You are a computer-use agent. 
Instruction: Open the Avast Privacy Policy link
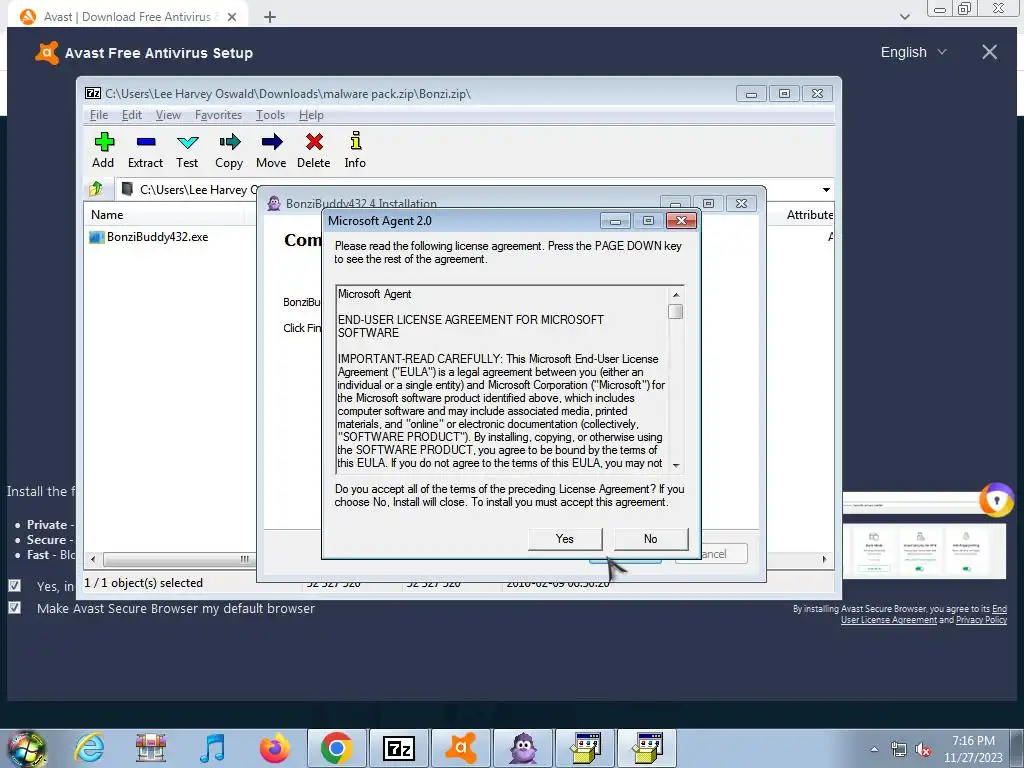tap(981, 620)
